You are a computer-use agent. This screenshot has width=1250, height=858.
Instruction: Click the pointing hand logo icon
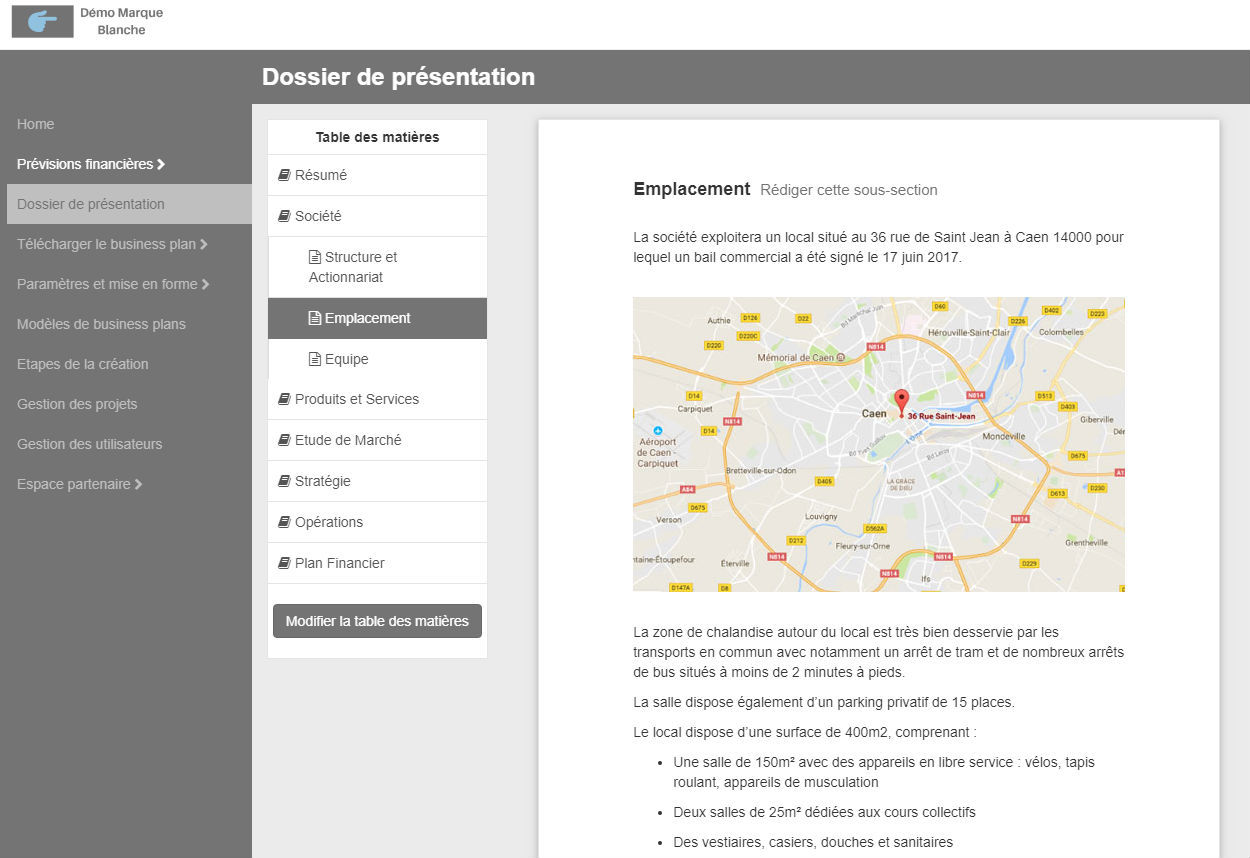click(43, 21)
